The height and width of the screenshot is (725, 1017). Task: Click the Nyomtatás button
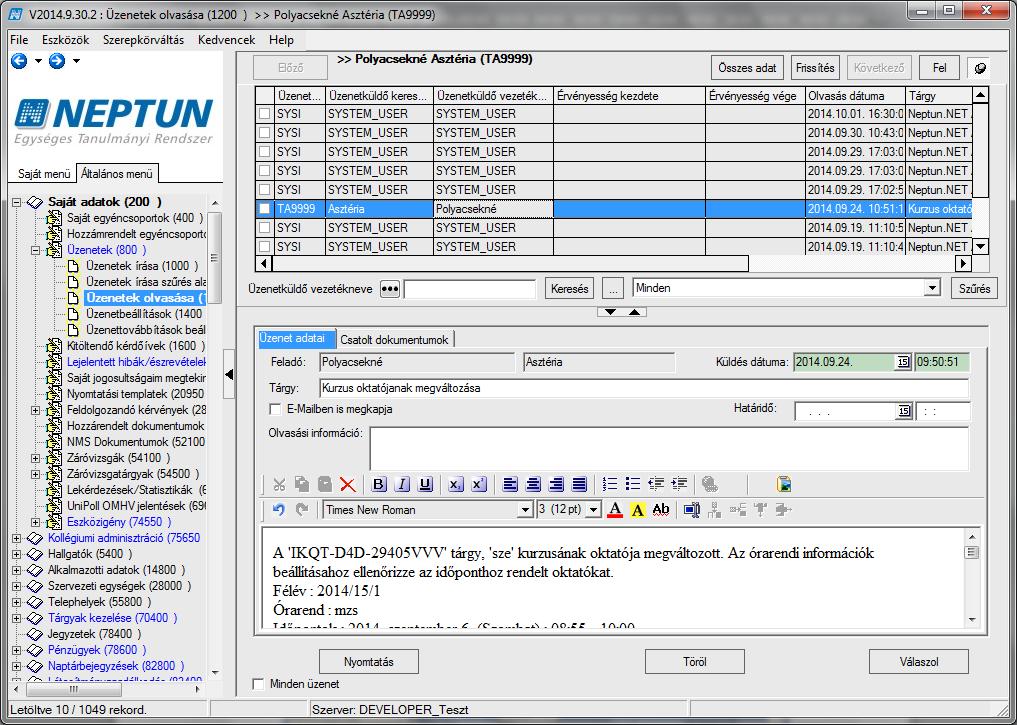pyautogui.click(x=368, y=662)
